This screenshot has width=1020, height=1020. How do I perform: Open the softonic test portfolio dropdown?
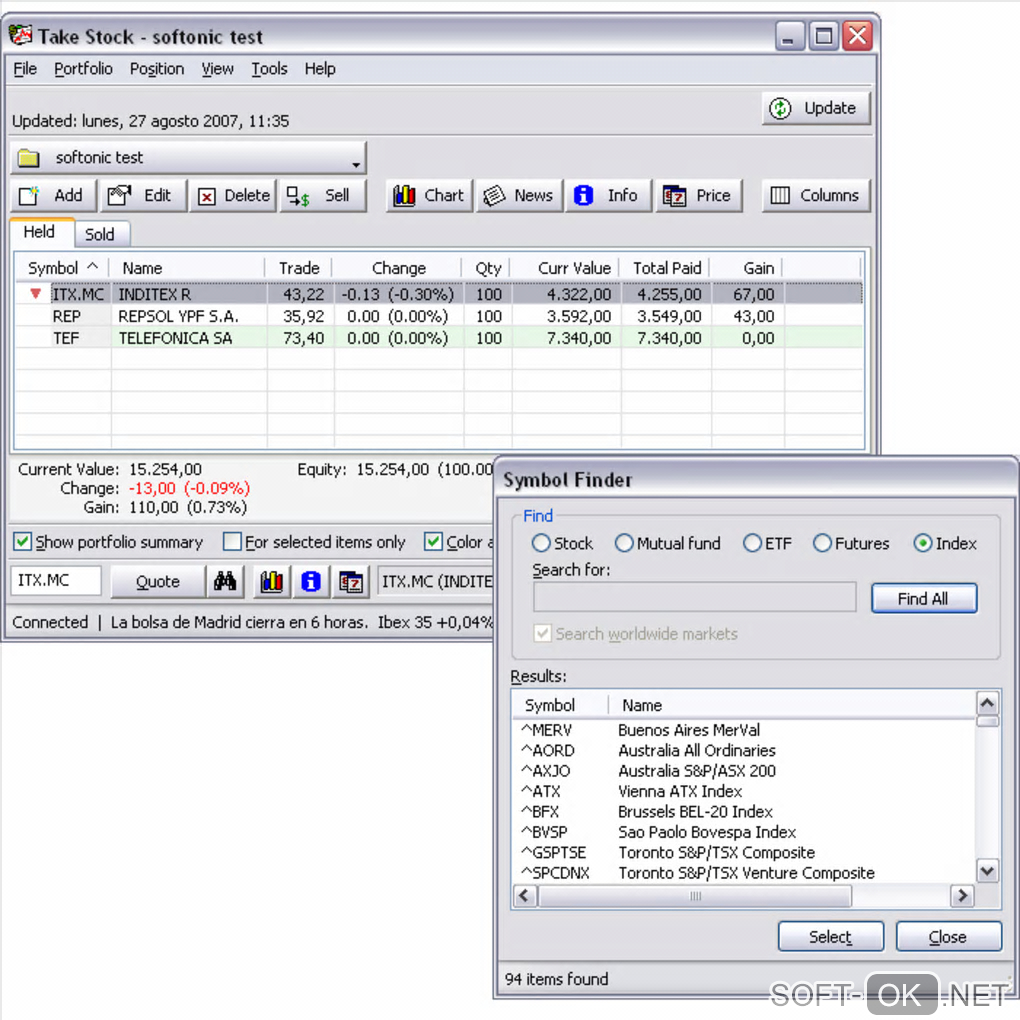click(x=188, y=158)
